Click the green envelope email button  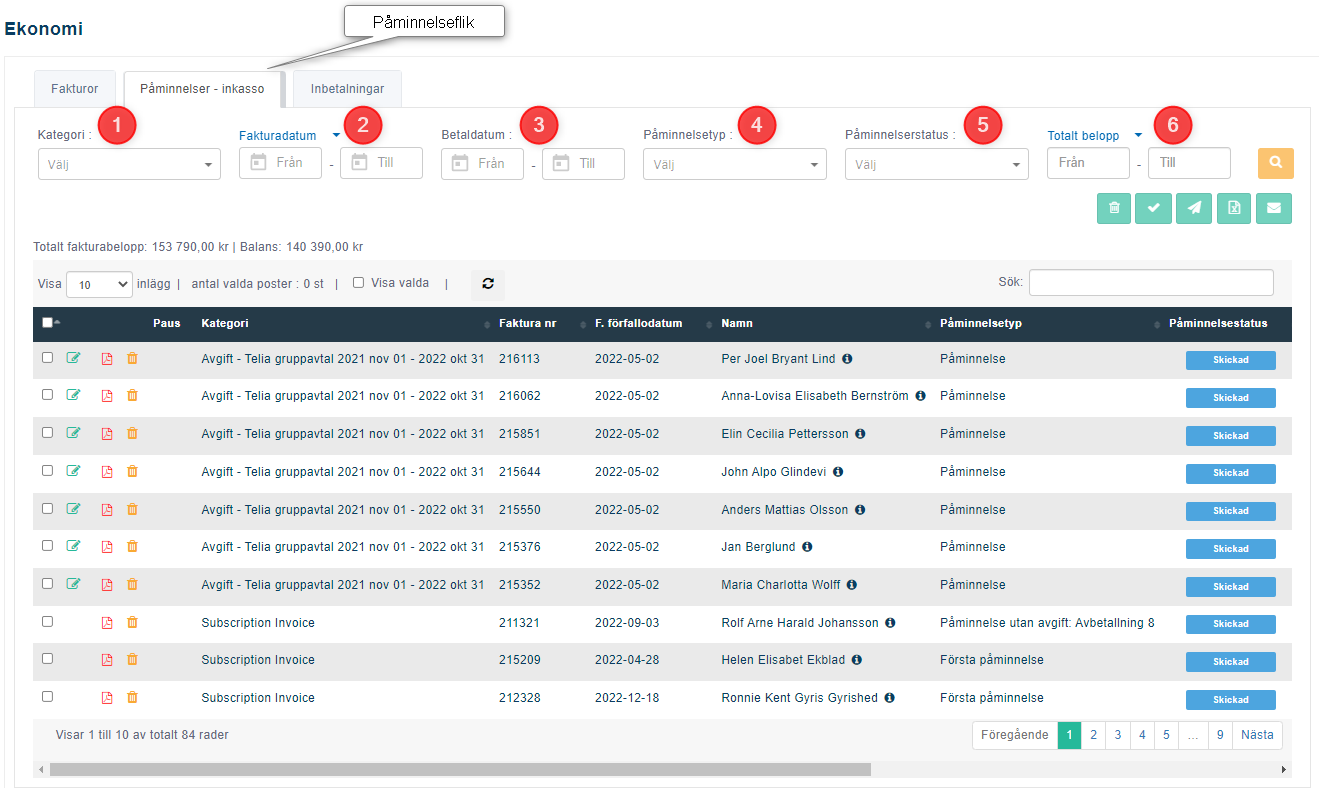pyautogui.click(x=1274, y=208)
